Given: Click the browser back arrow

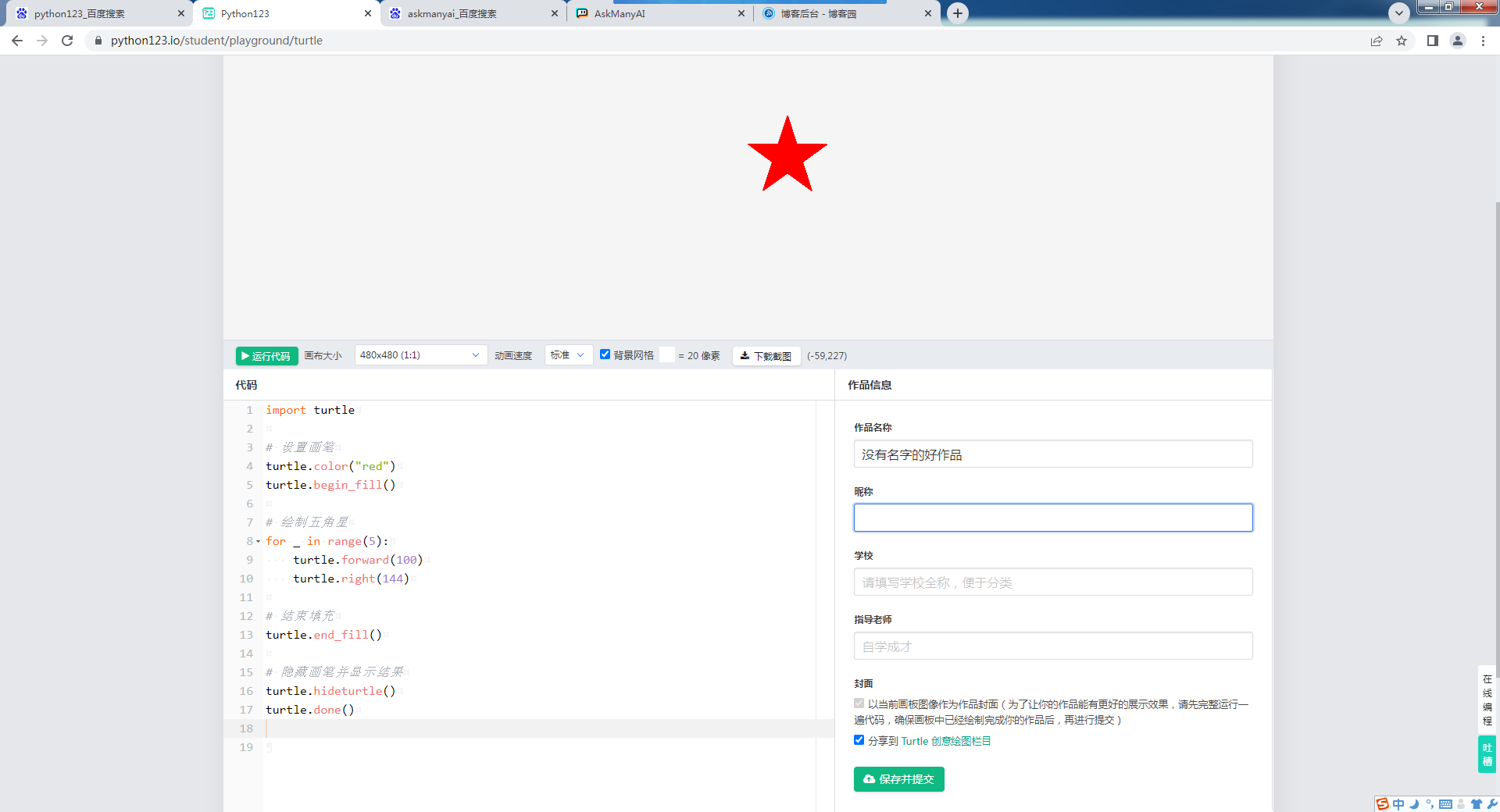Looking at the screenshot, I should (17, 41).
